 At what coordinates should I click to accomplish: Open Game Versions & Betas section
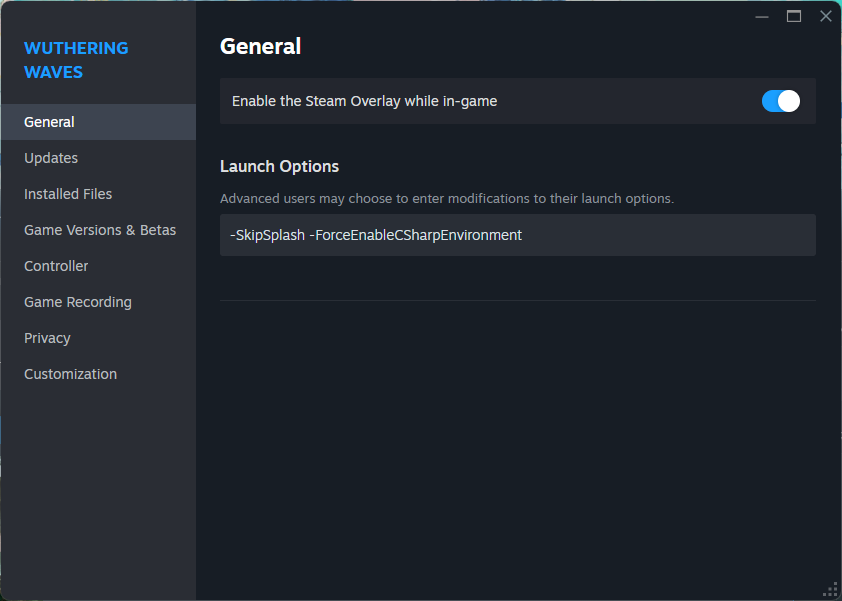(x=98, y=230)
